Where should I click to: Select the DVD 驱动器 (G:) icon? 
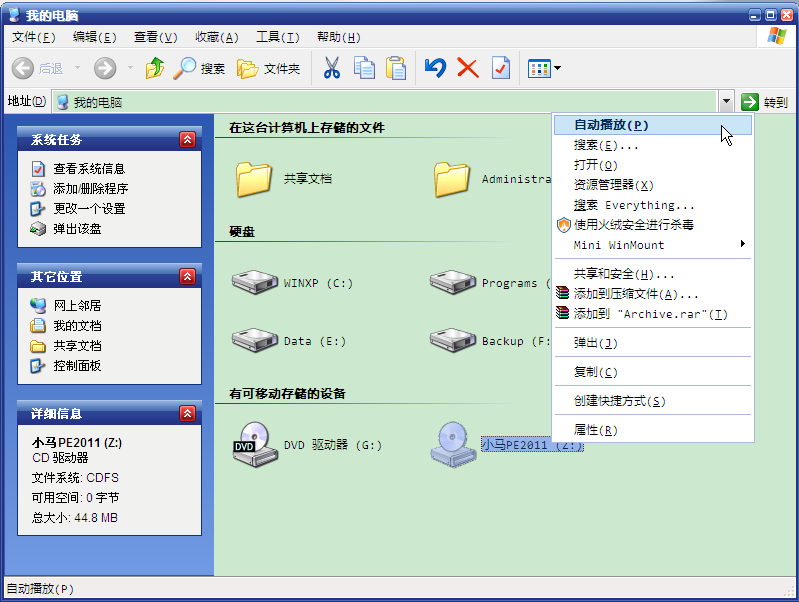pos(255,444)
